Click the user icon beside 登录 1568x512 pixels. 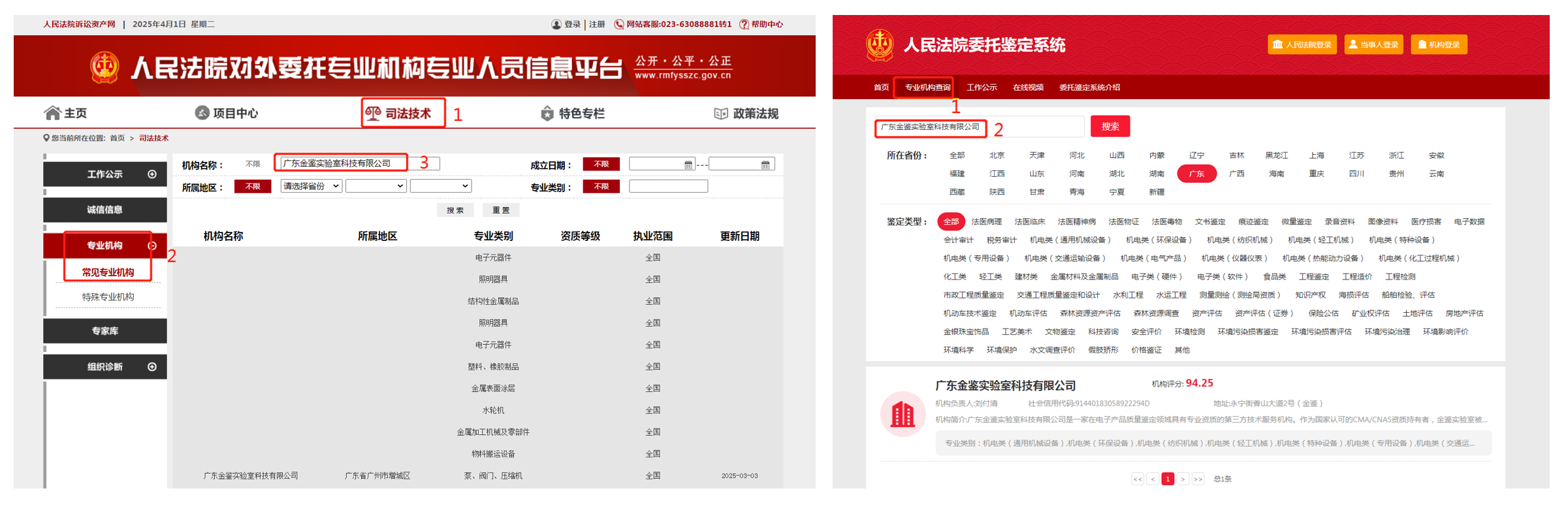556,24
